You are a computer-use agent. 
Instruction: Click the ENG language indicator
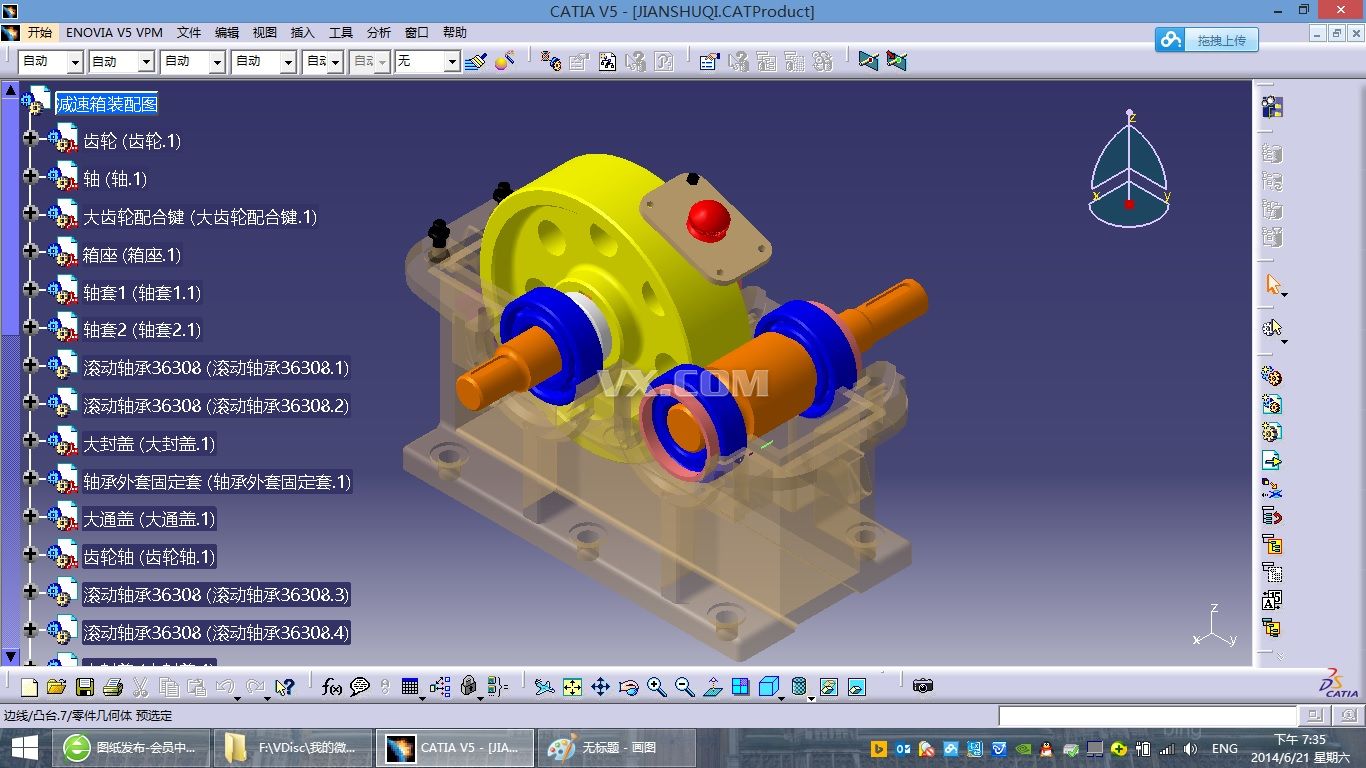1224,748
